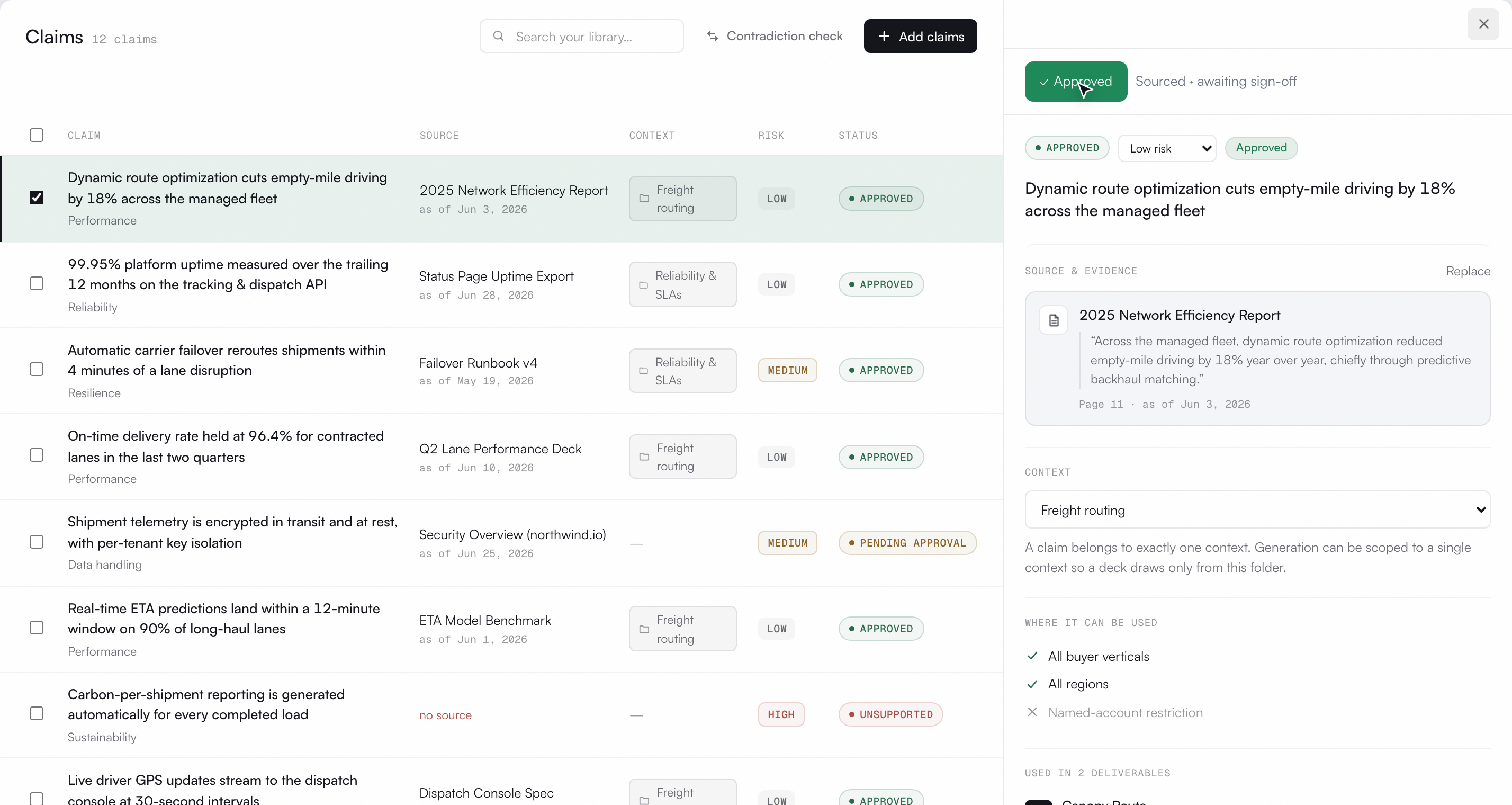Screen dimensions: 1512x805
Task: Check the 99.95% platform uptime claim checkbox
Action: pos(37,283)
